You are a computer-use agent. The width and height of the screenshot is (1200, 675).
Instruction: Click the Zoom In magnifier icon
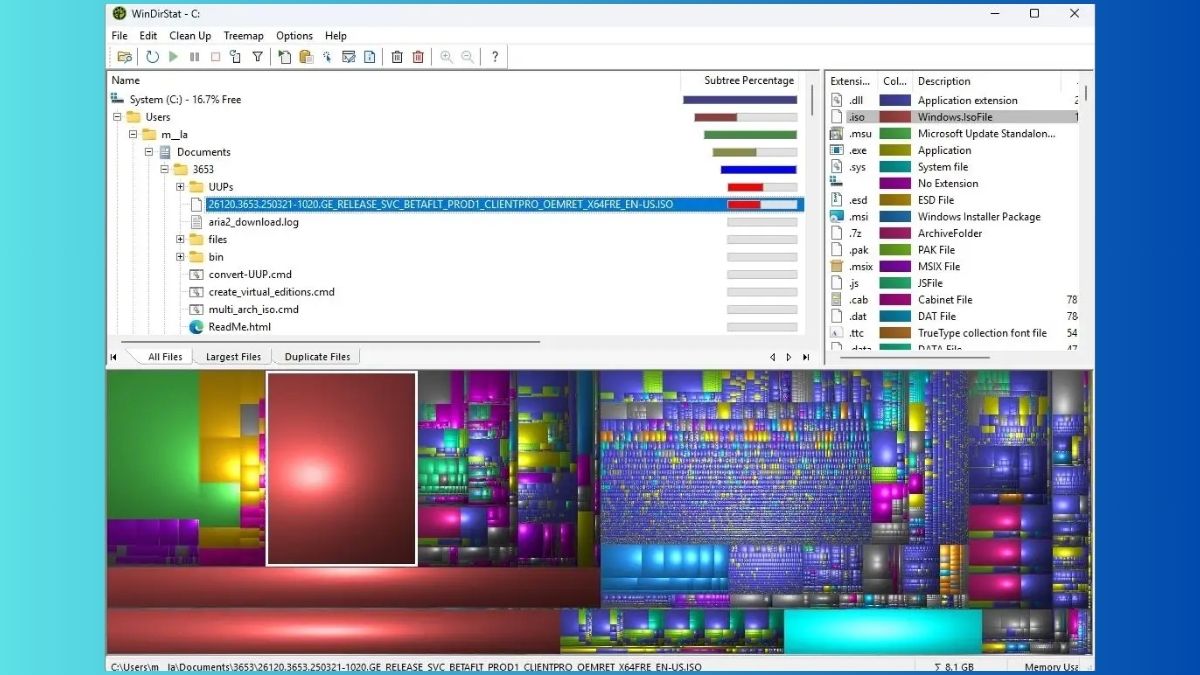point(446,57)
